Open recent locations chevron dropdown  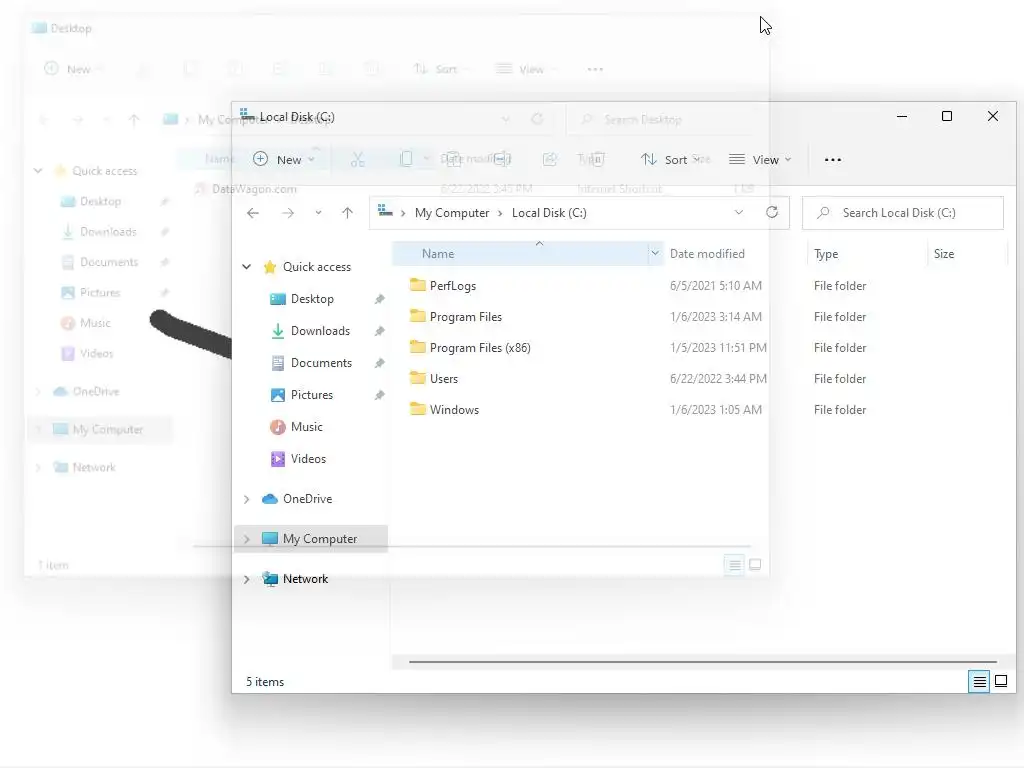click(318, 213)
